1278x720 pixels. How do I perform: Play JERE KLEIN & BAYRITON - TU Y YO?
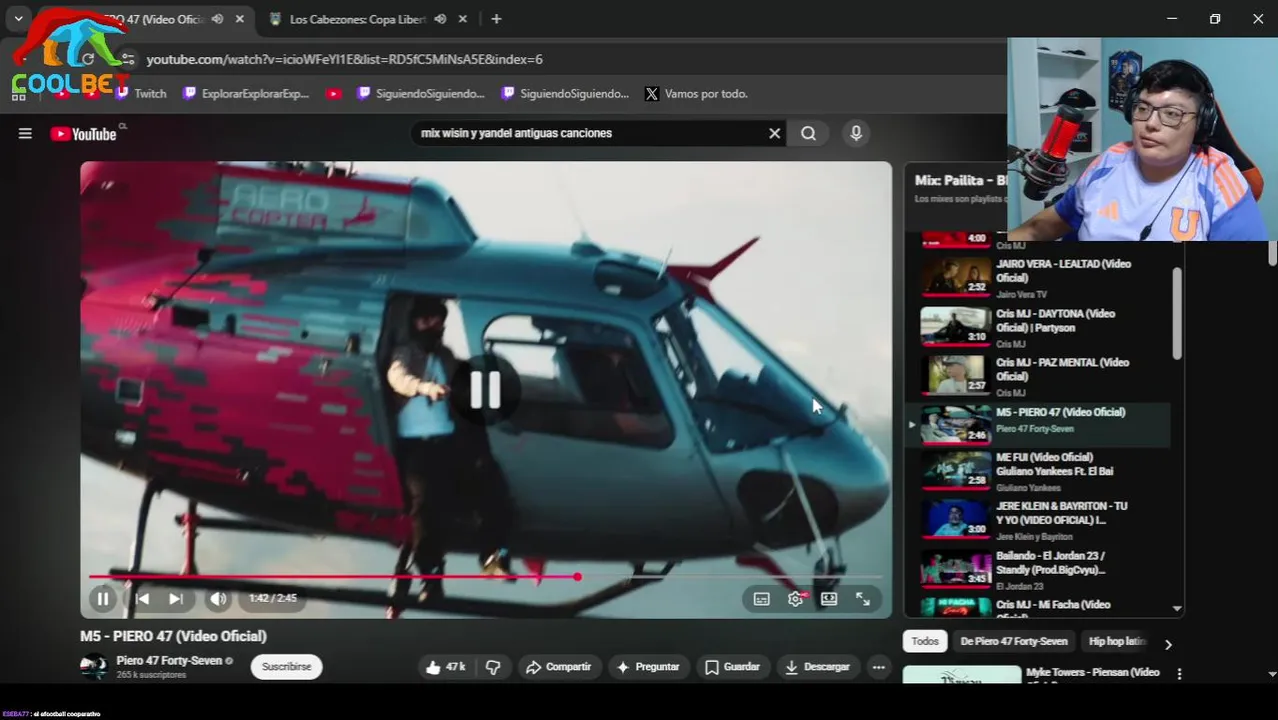click(x=1038, y=521)
